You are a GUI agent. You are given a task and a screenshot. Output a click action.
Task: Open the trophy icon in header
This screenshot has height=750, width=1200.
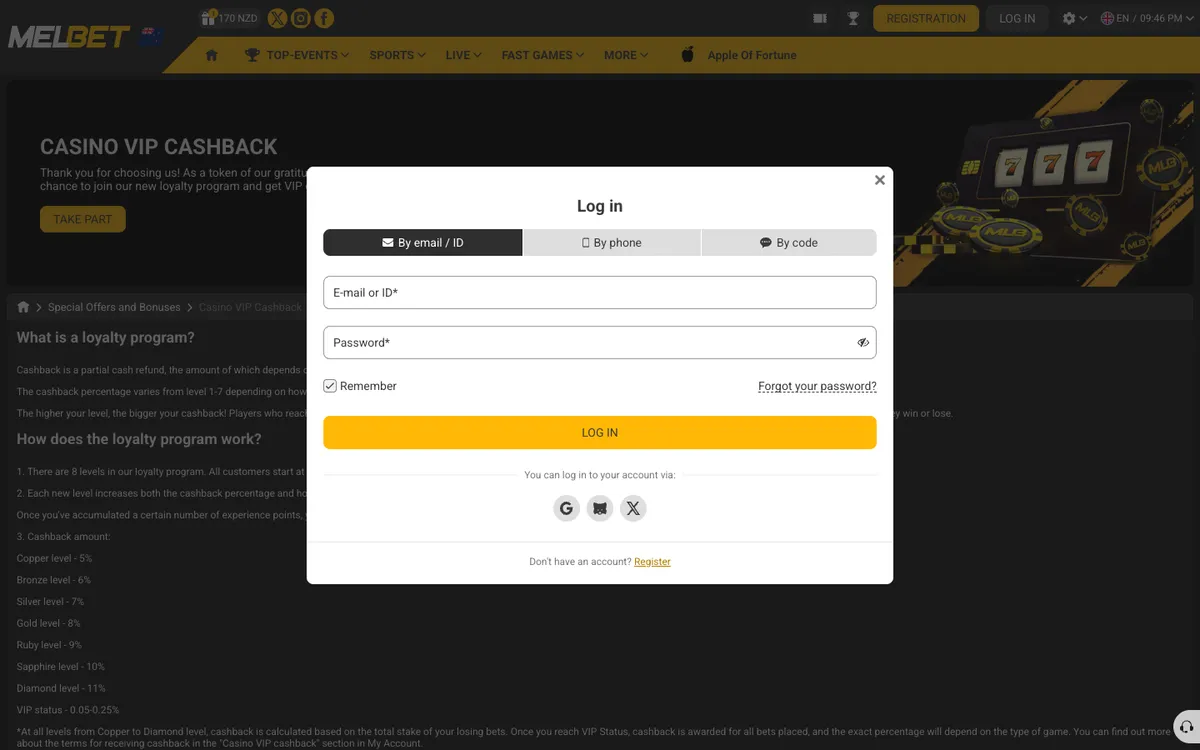point(853,18)
